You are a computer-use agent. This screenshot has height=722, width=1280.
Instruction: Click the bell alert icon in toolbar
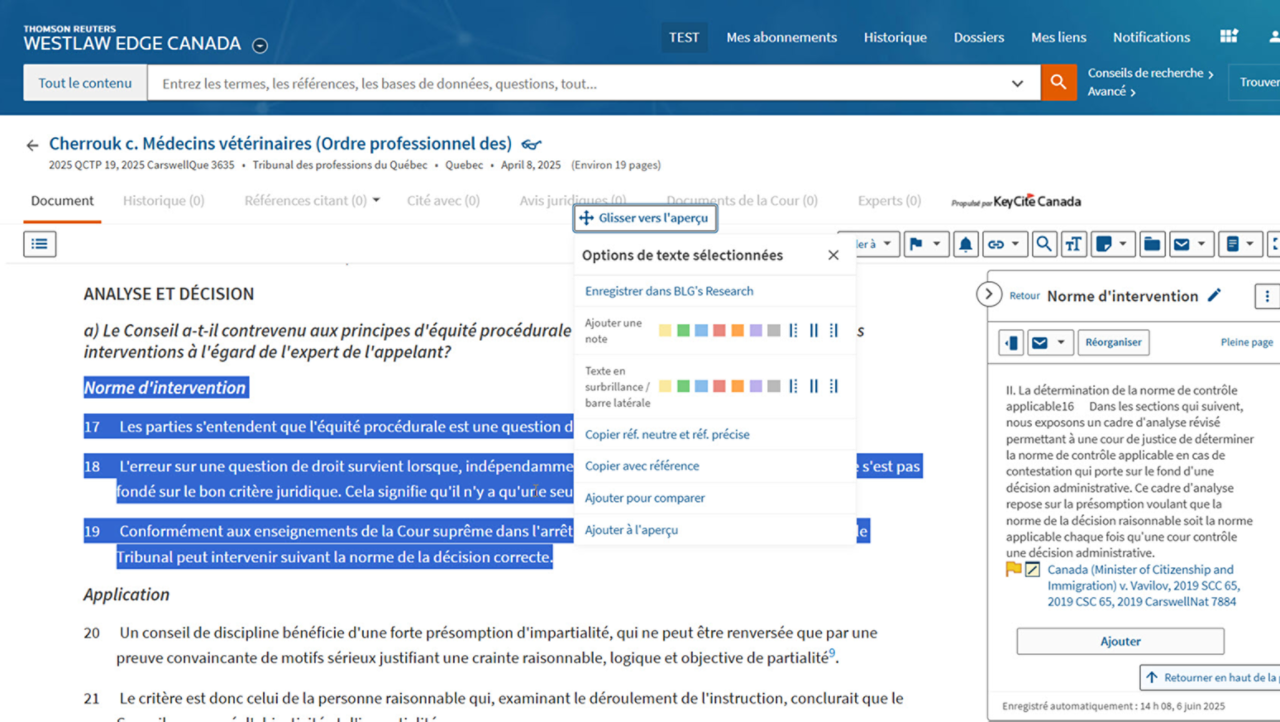coord(965,244)
